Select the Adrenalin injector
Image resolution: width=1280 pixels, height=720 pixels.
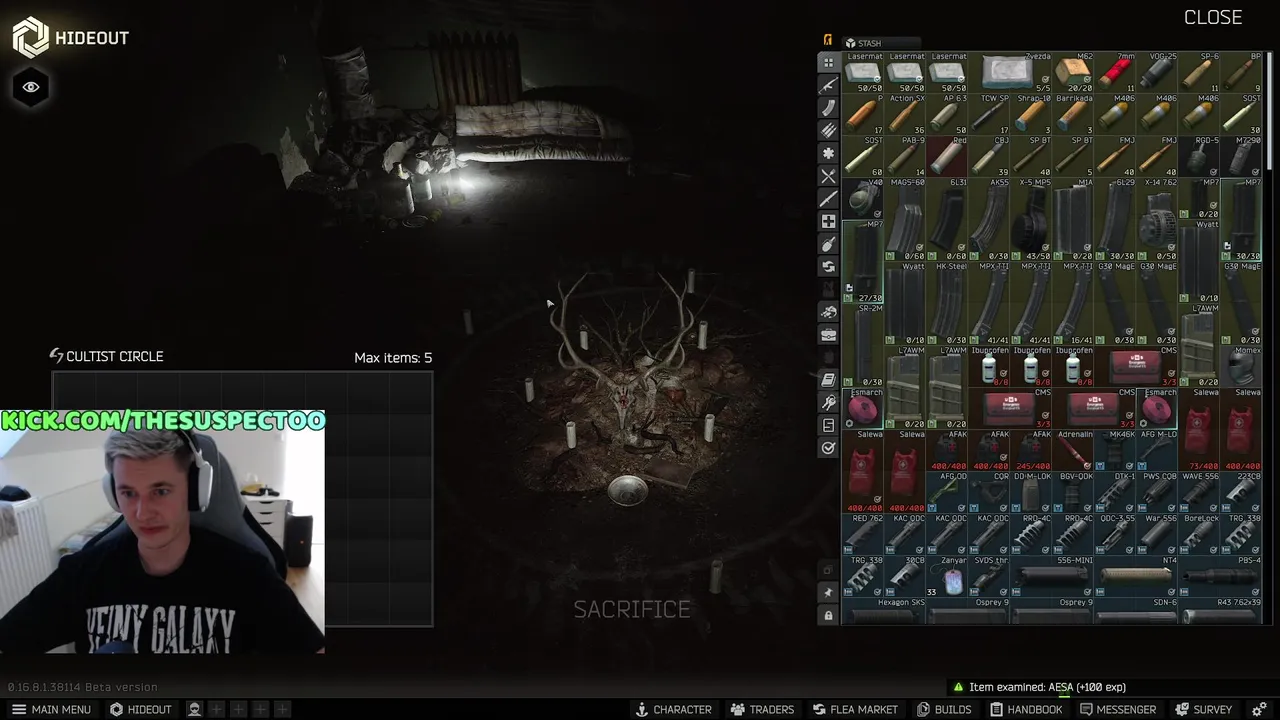1074,450
